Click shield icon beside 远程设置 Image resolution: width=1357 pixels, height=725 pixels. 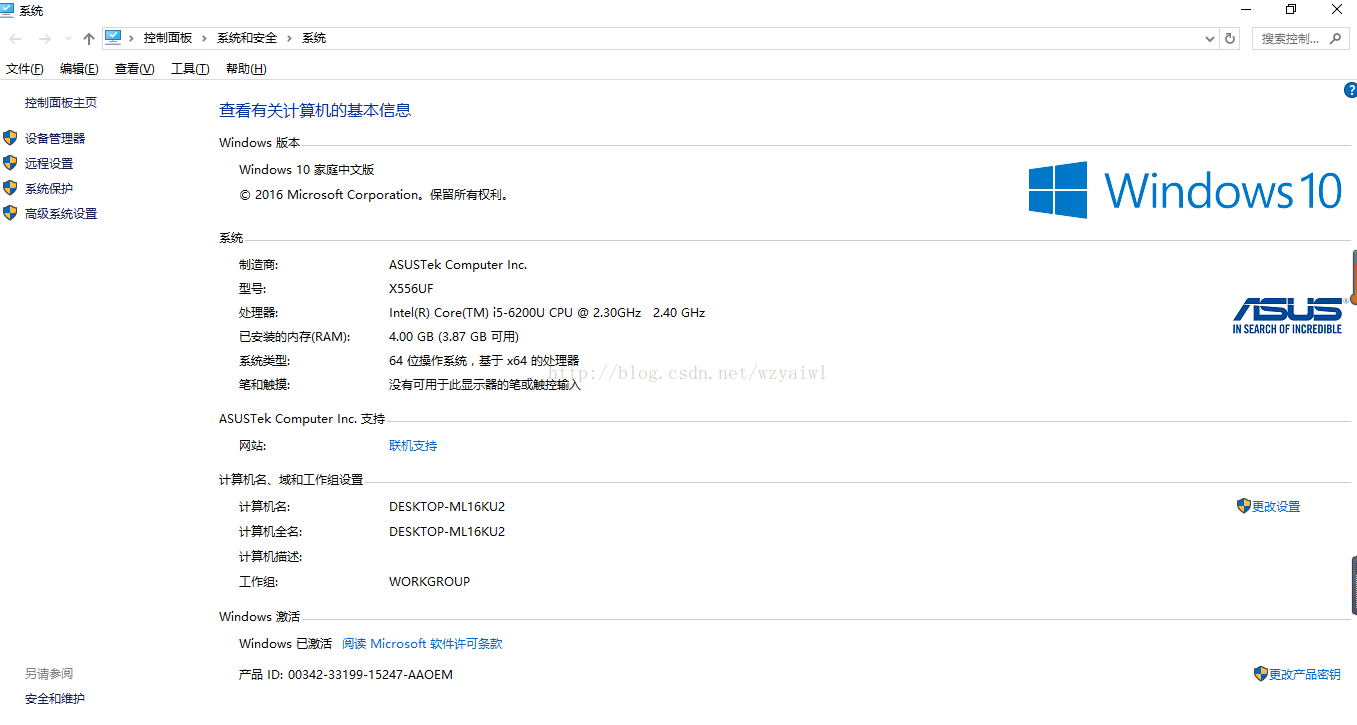pyautogui.click(x=10, y=163)
